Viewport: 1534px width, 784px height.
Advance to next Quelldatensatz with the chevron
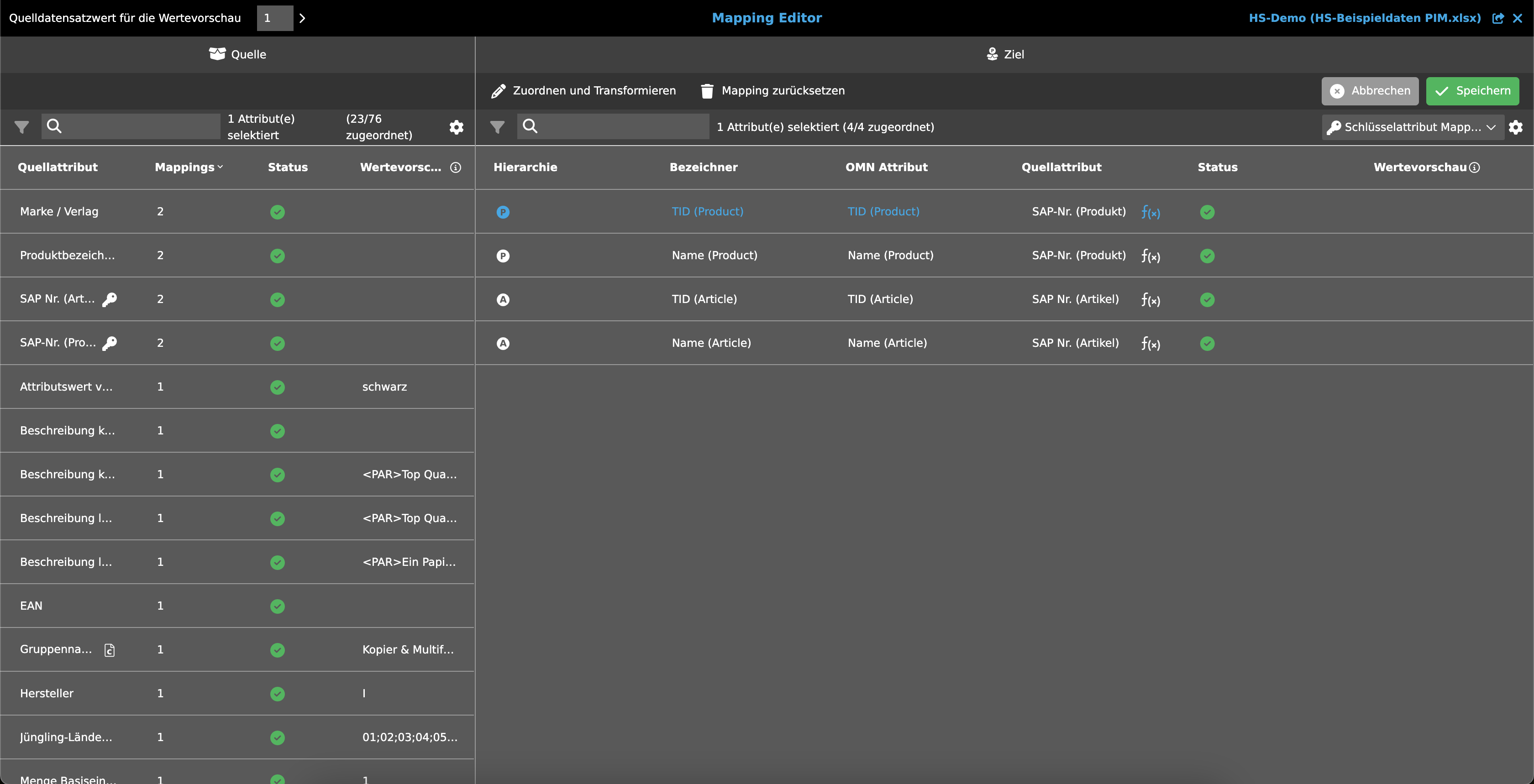pos(303,18)
